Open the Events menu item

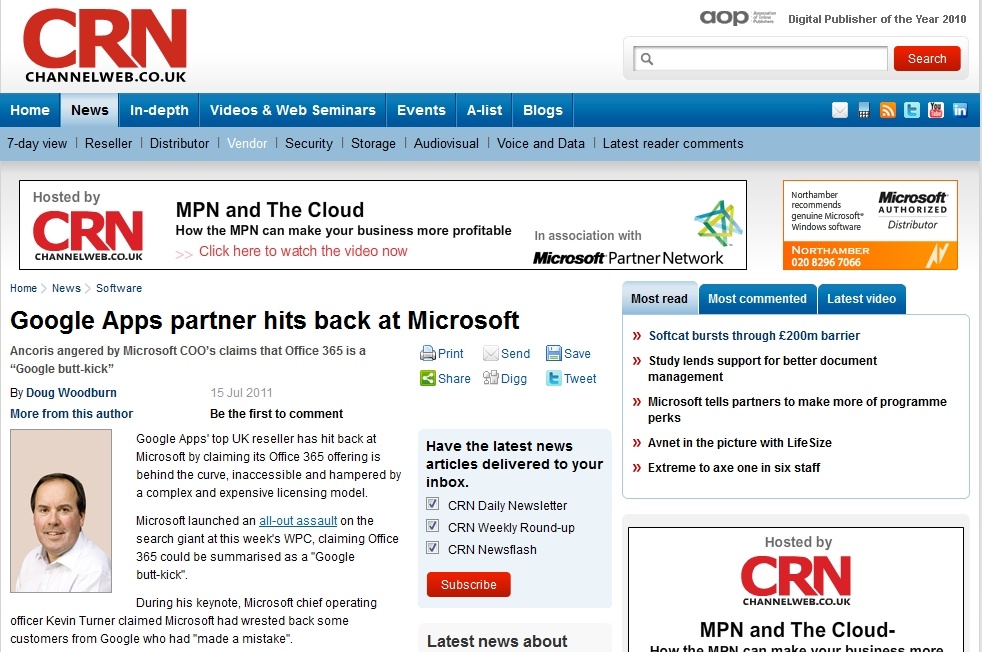(421, 110)
